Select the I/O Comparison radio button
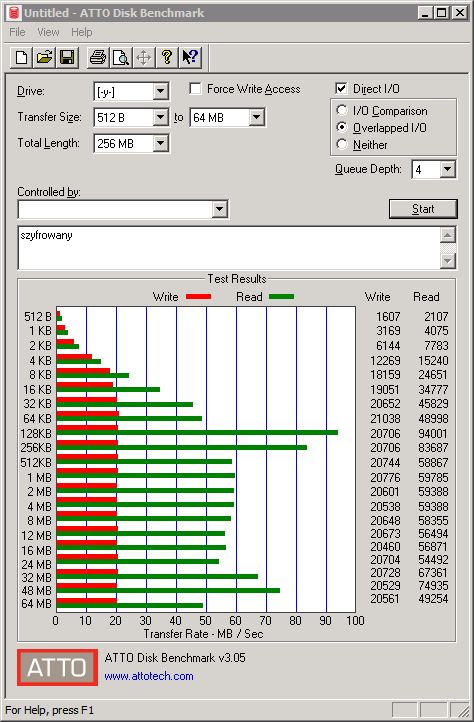474x722 pixels. point(342,111)
